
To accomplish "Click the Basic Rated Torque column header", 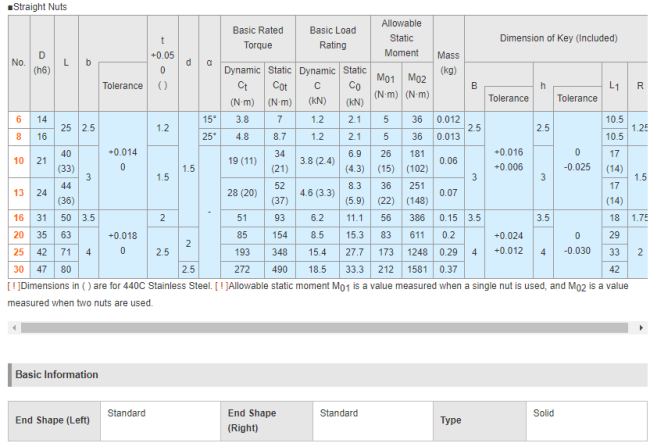I will pos(257,37).
